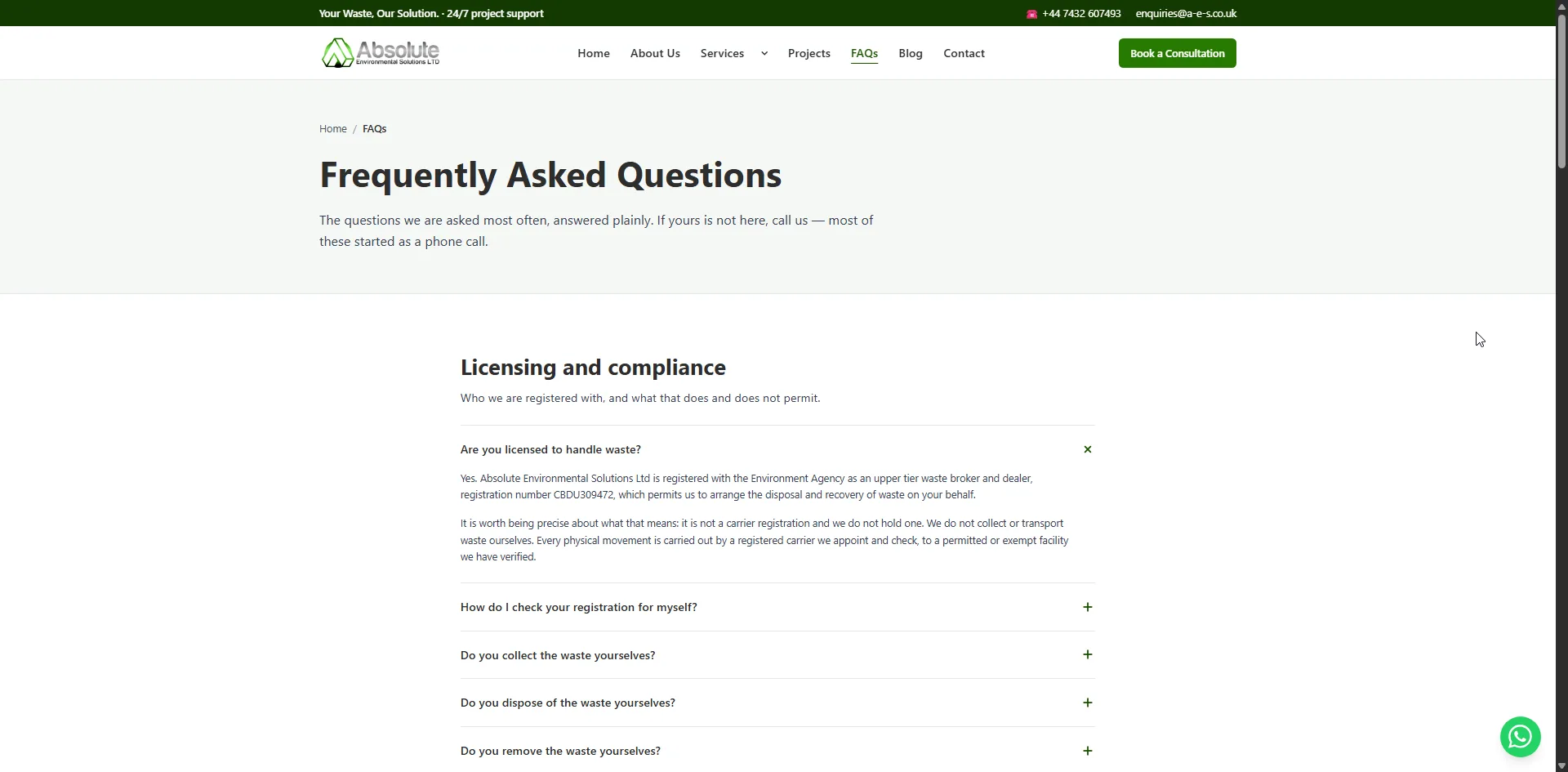Viewport: 1568px width, 772px height.
Task: Open question 'Do you dispose of the waste yourselves?'
Action: click(777, 703)
